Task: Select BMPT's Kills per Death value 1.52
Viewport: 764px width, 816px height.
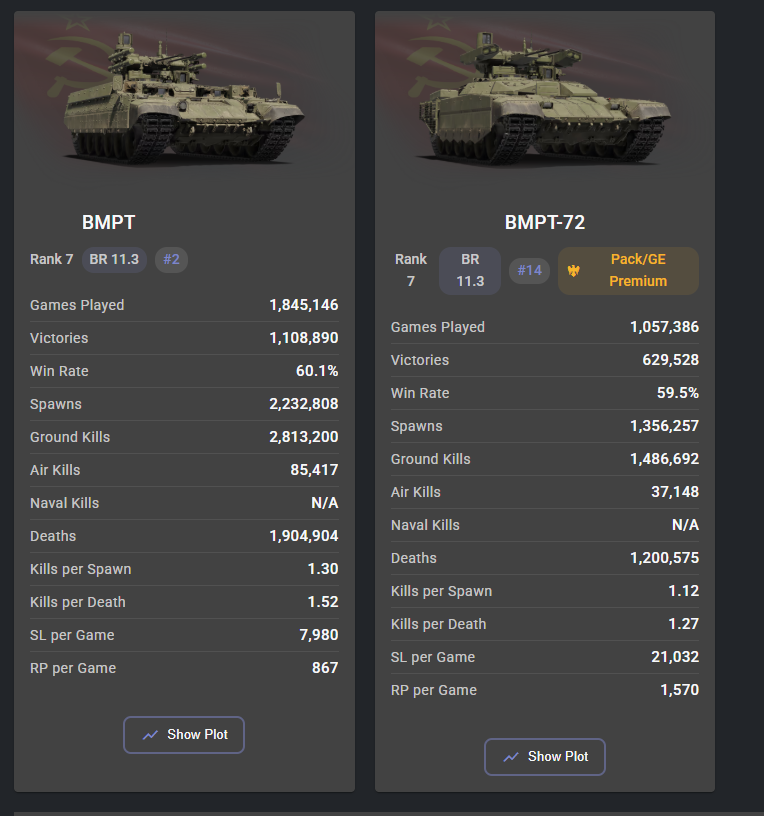Action: pos(322,602)
